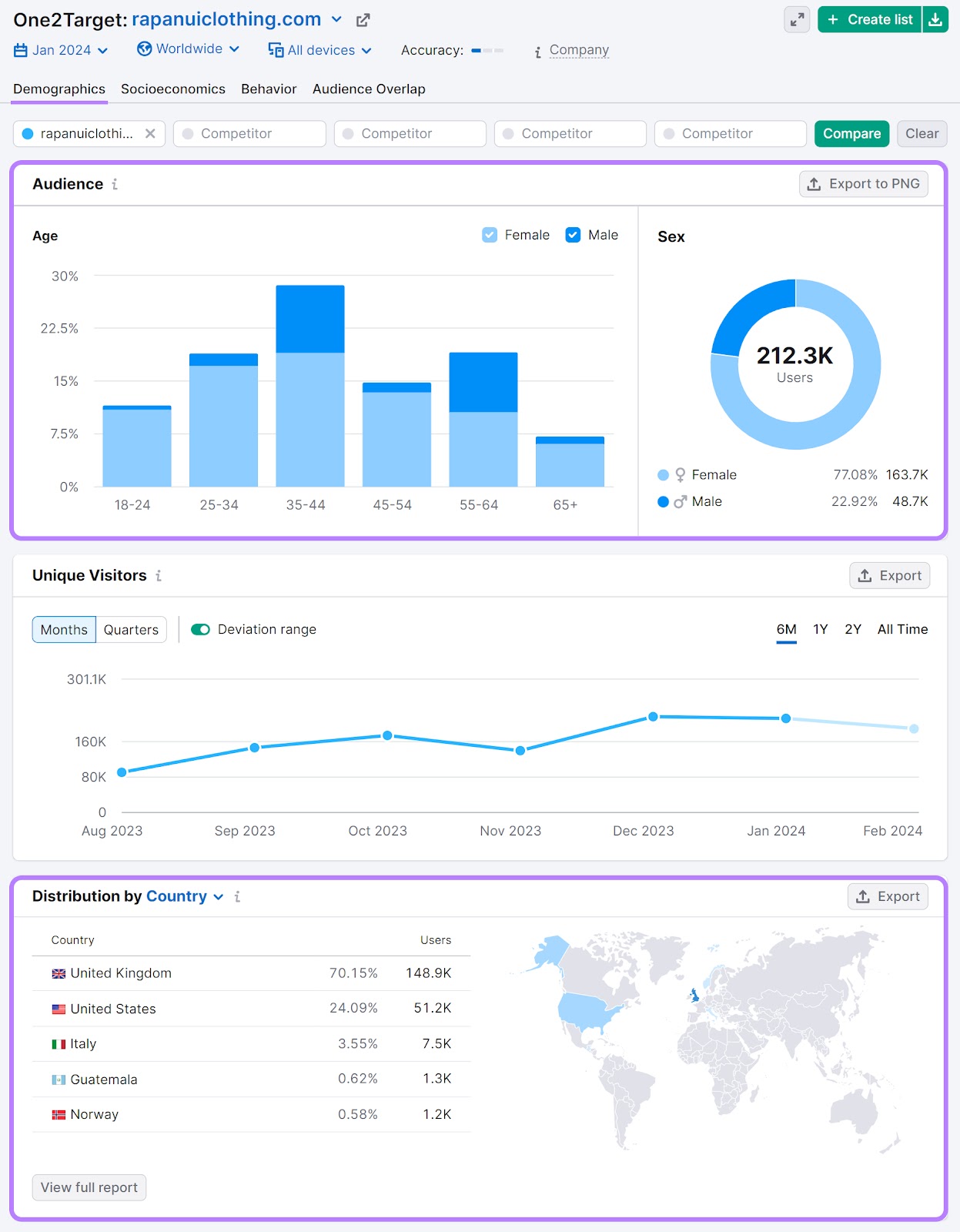Switch to the Socioeconomics tab
Image resolution: width=960 pixels, height=1232 pixels.
[173, 89]
